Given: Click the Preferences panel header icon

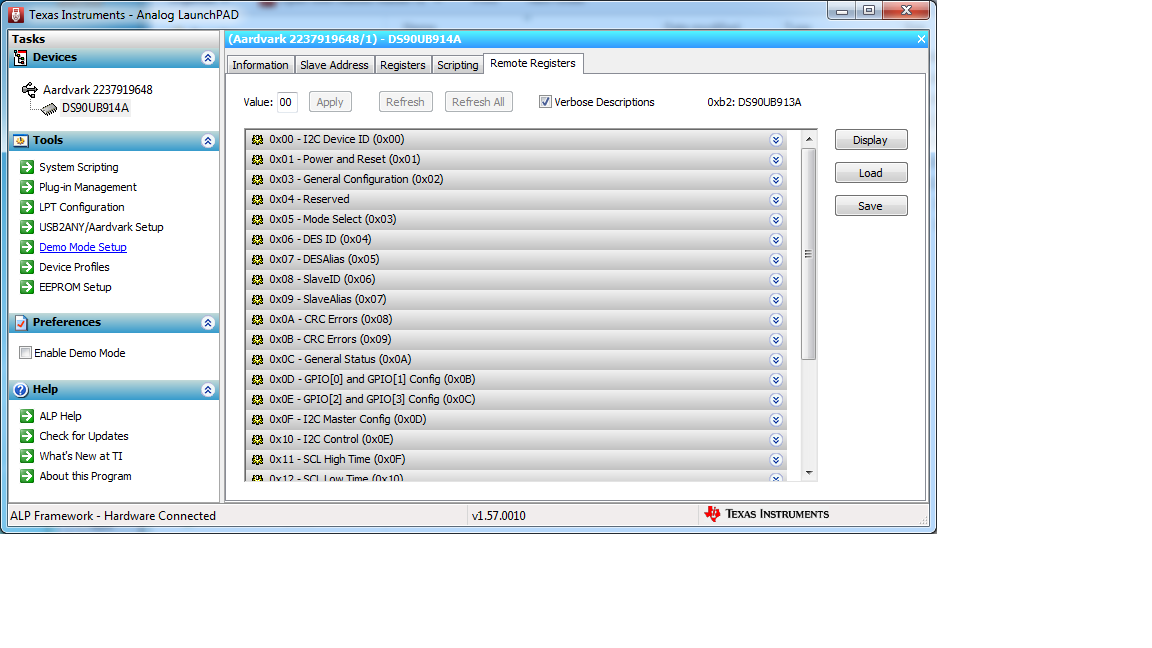Looking at the screenshot, I should click(21, 323).
